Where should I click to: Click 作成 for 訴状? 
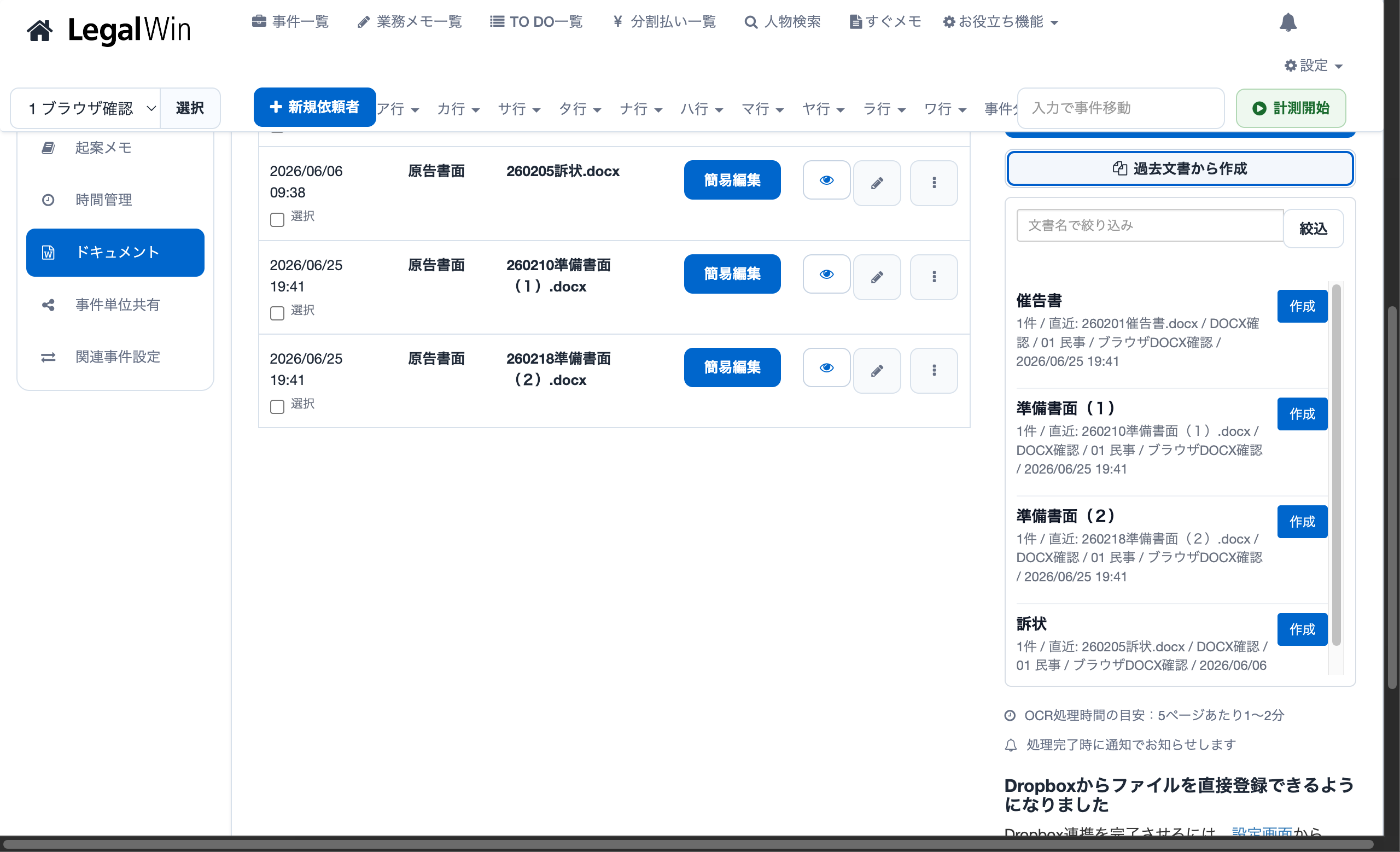pos(1302,629)
